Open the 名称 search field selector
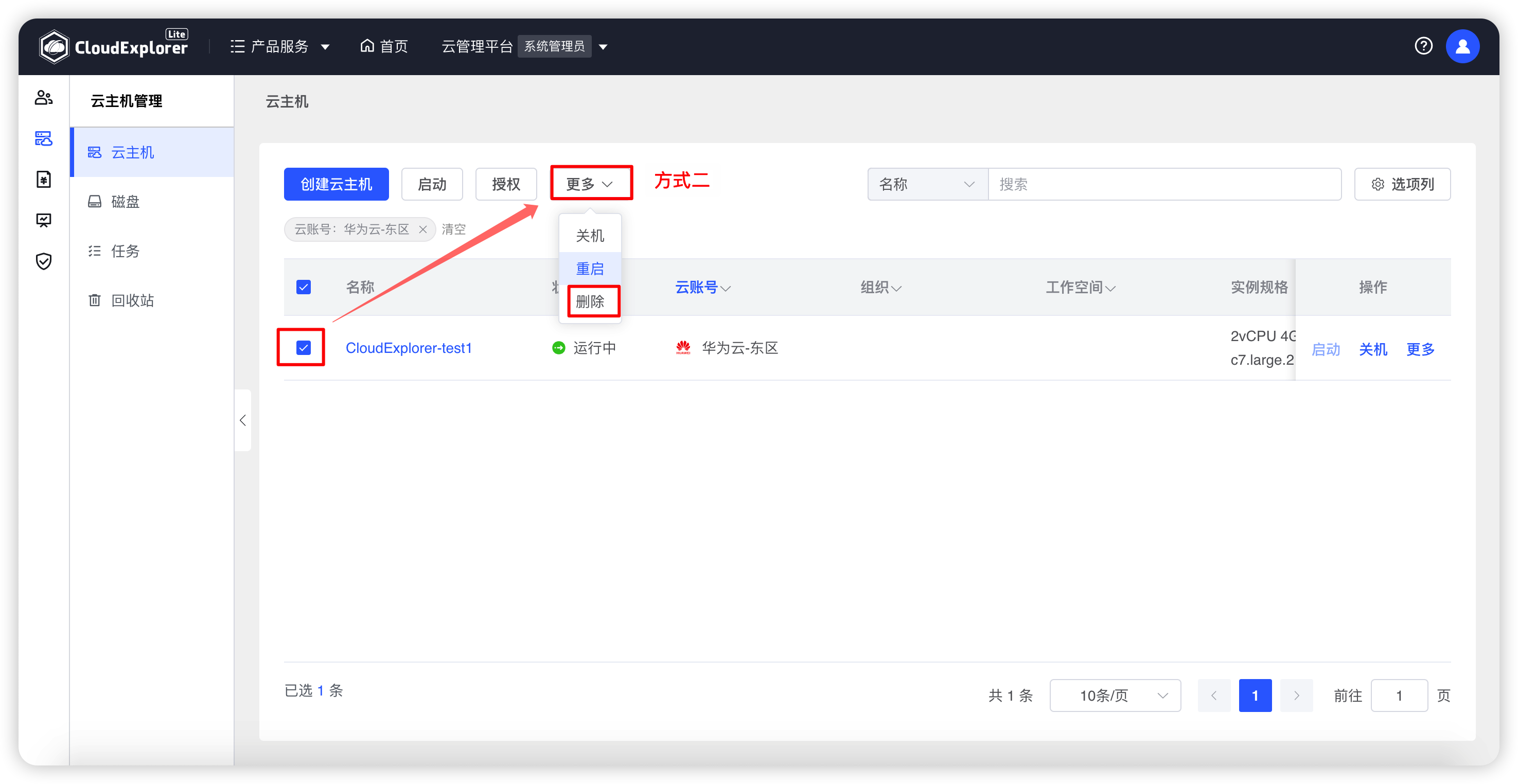Screen dimensions: 1518x784 (x=927, y=184)
